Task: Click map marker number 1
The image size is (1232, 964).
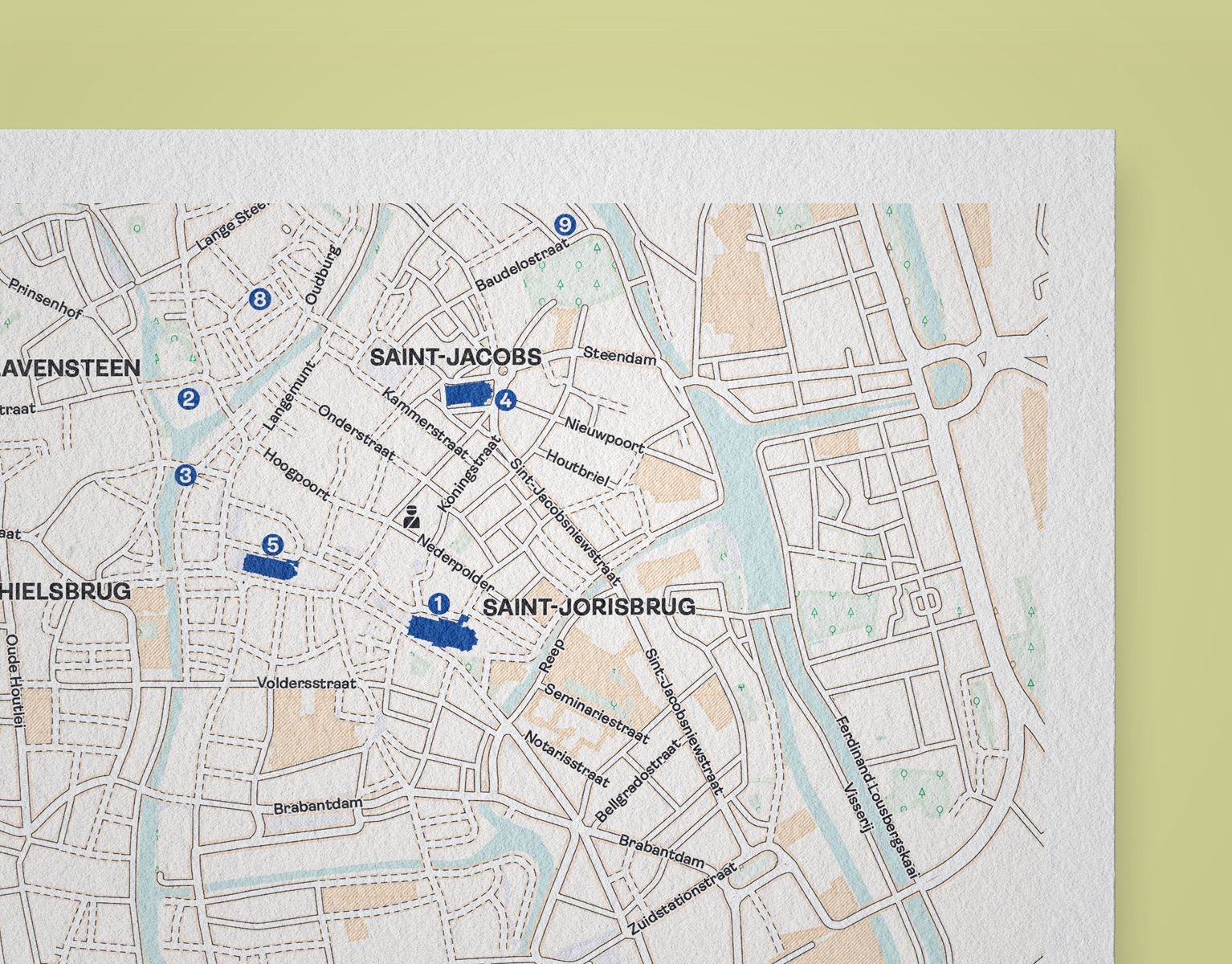Action: (x=439, y=603)
